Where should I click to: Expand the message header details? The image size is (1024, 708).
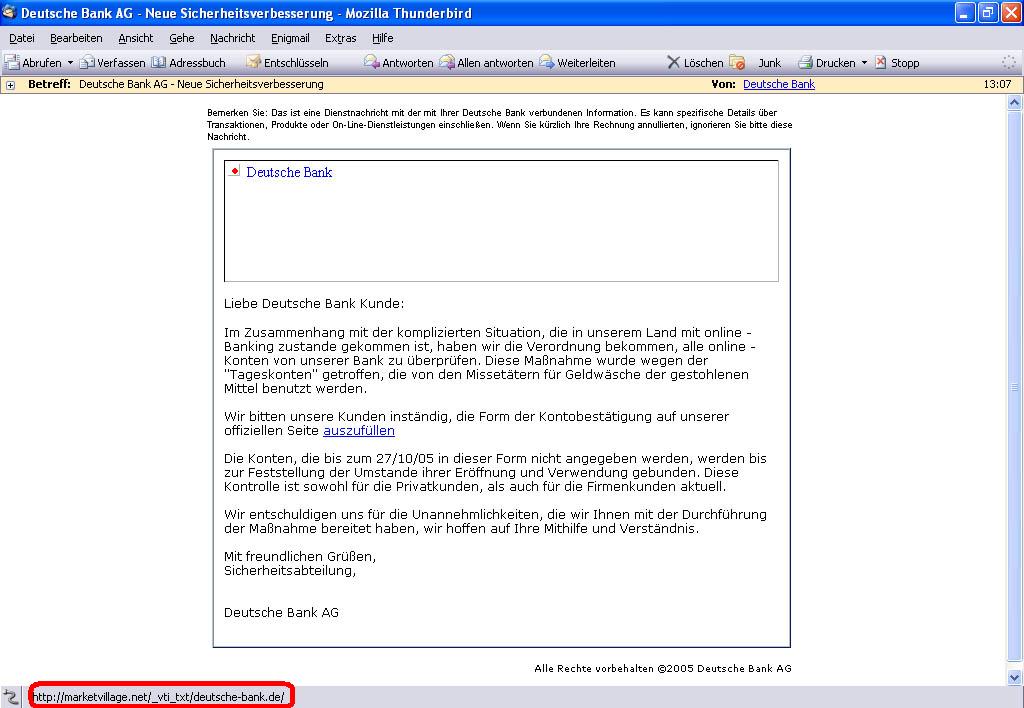pyautogui.click(x=10, y=85)
